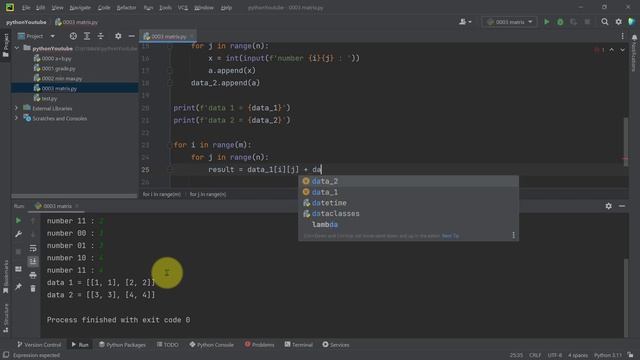640x360 pixels.
Task: Open TODO tool window
Action: 167,345
